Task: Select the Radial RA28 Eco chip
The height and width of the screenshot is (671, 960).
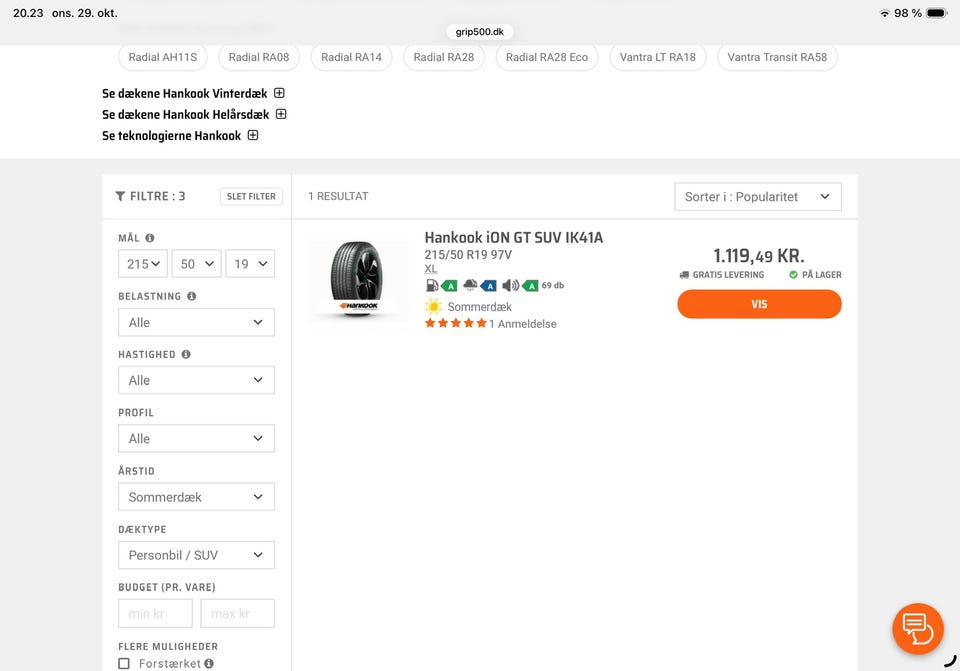Action: (x=547, y=57)
